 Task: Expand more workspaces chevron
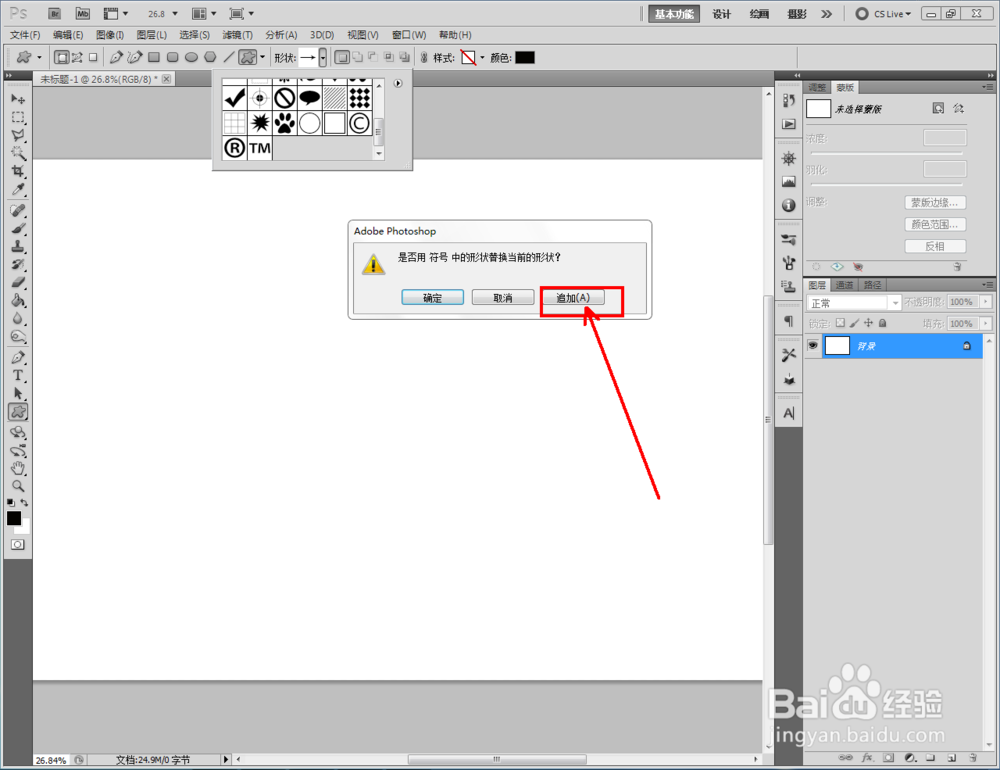pos(827,13)
